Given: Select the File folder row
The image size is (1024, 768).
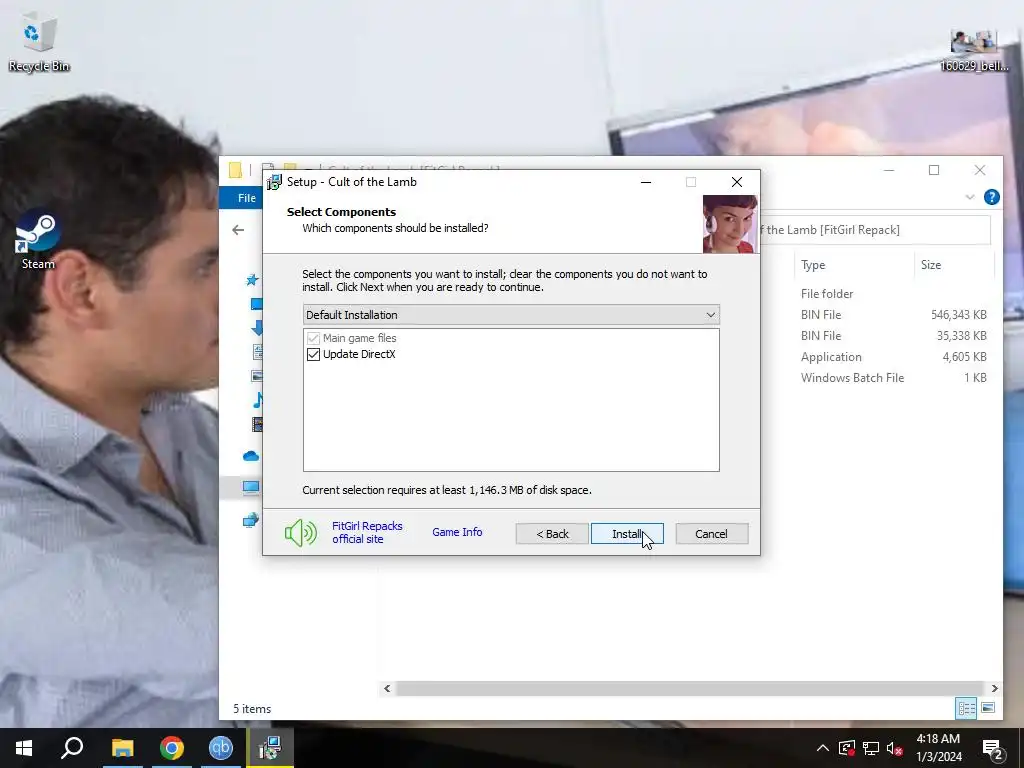Looking at the screenshot, I should tap(893, 294).
